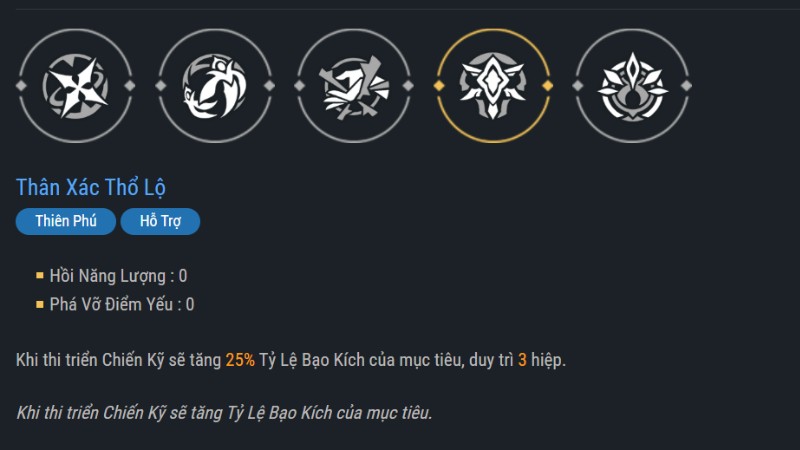Select the bird and crossed sword skill icon

pos(355,86)
